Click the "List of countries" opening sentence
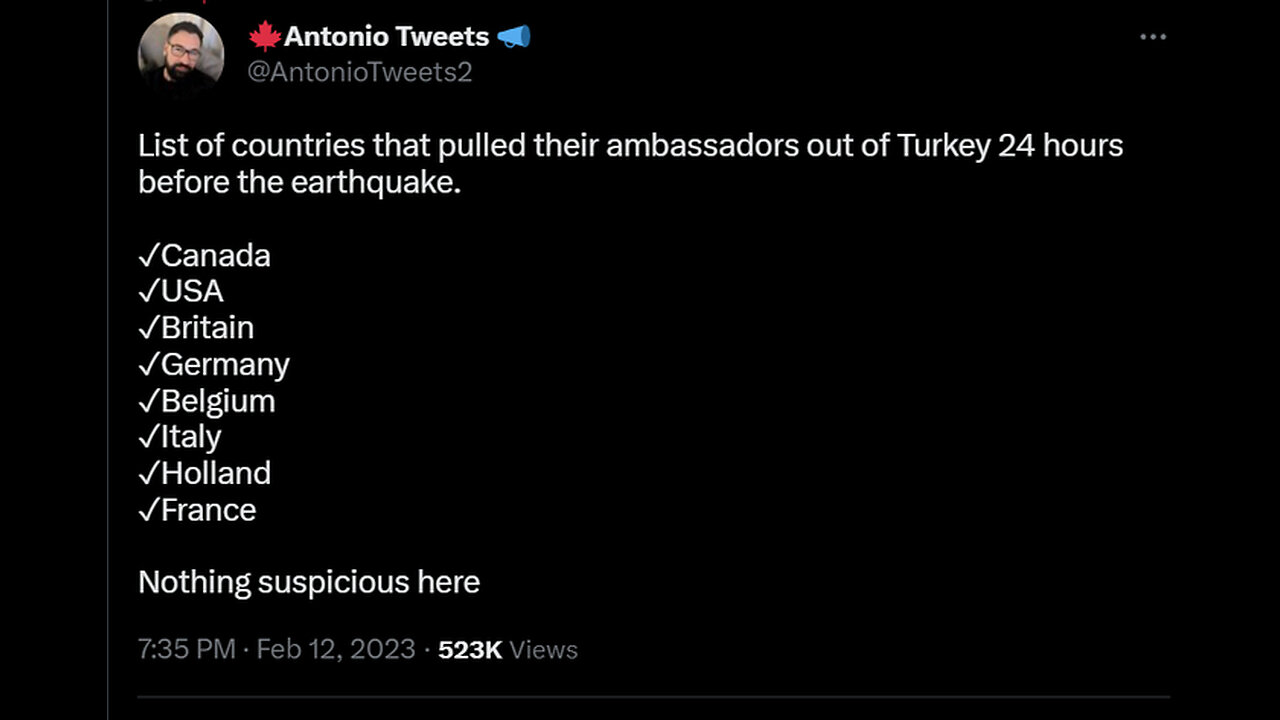 pos(630,146)
